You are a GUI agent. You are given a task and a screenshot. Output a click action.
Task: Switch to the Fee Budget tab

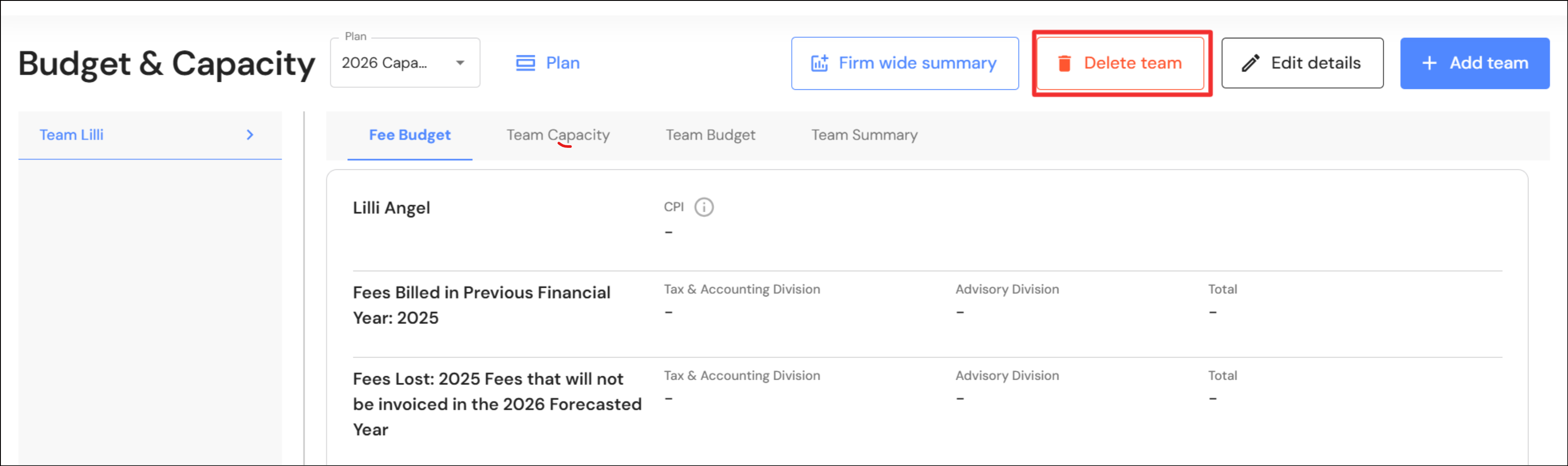pyautogui.click(x=410, y=135)
